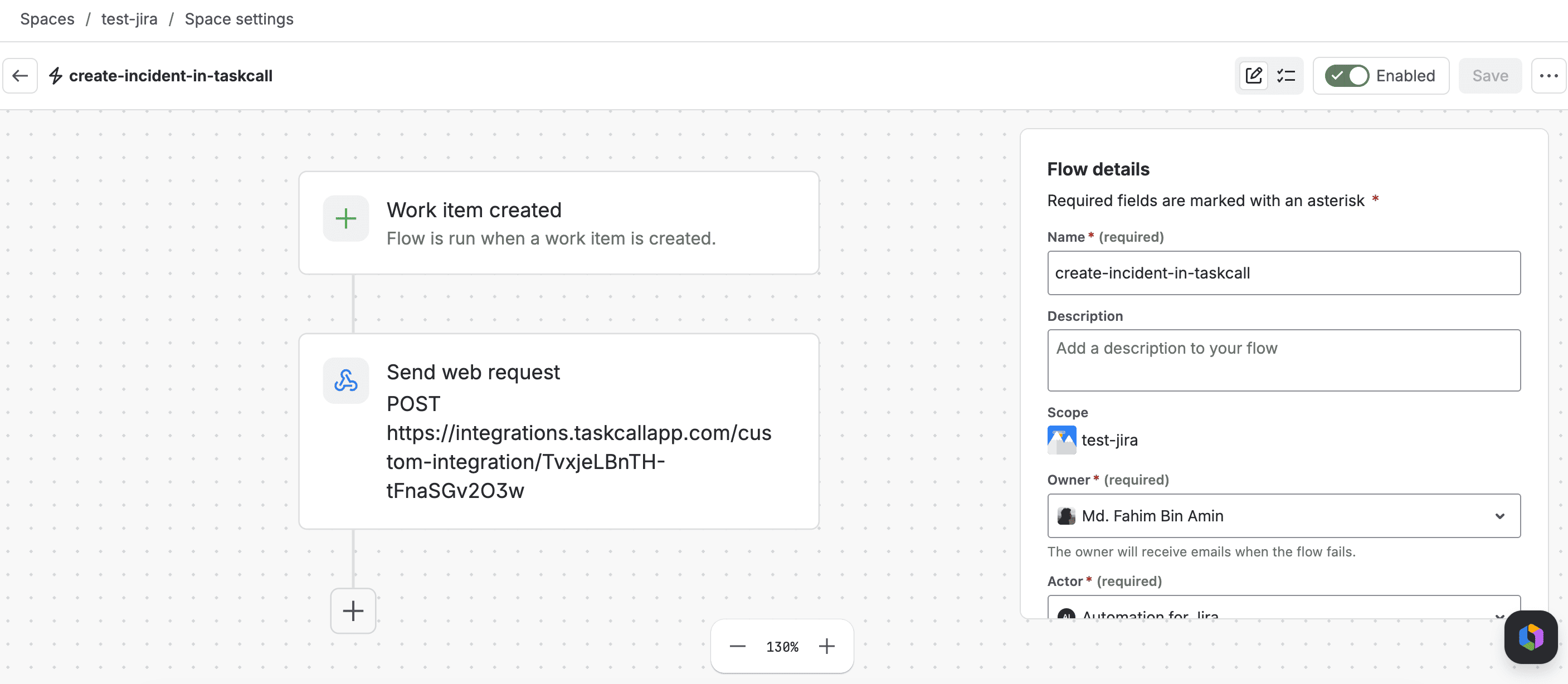
Task: Click the green plus trigger icon
Action: 345,218
